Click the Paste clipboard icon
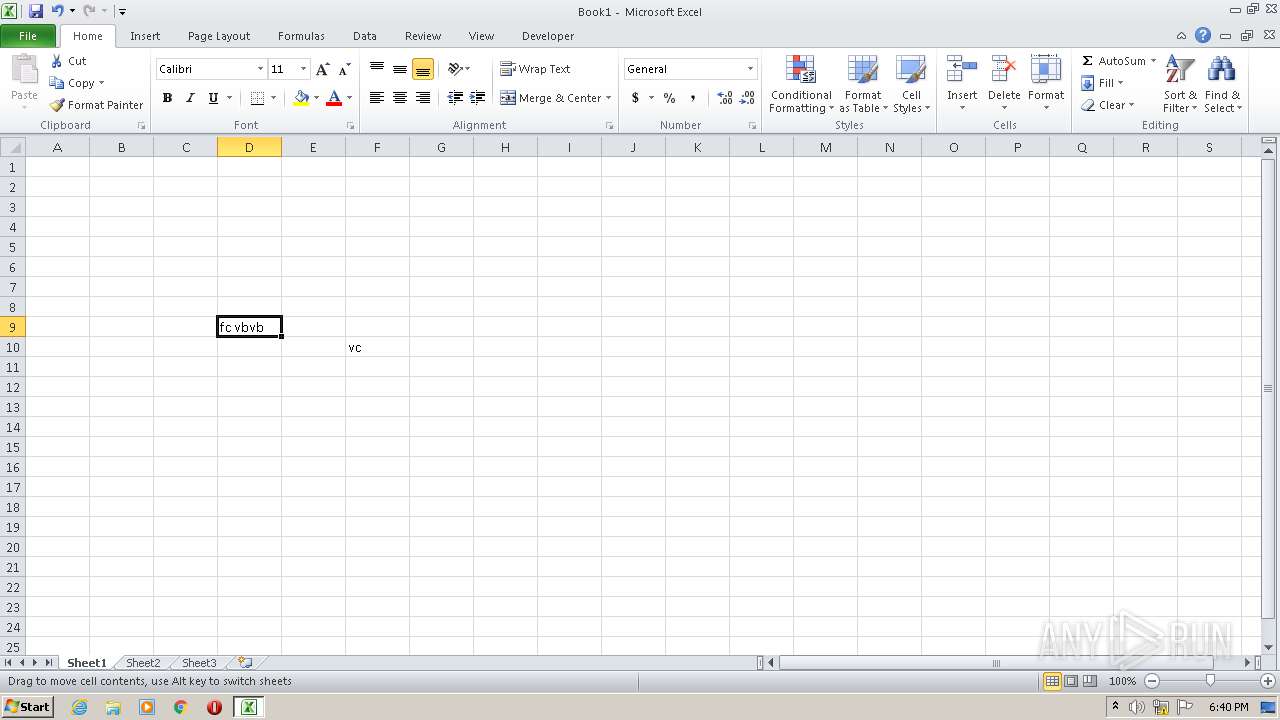The height and width of the screenshot is (720, 1280). tap(24, 71)
